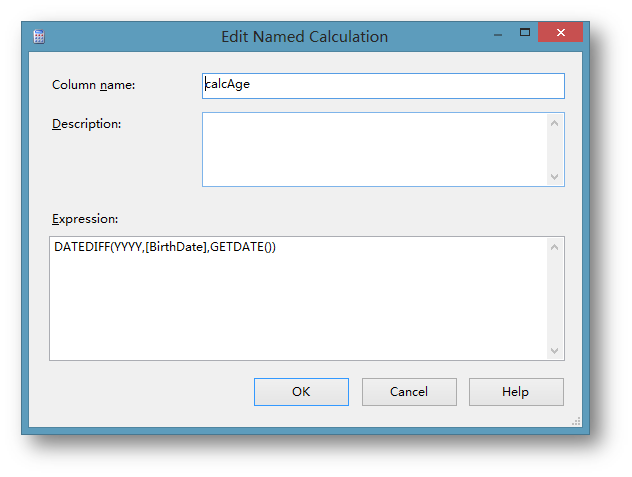Click Description scrollbar down arrow

pos(555,177)
